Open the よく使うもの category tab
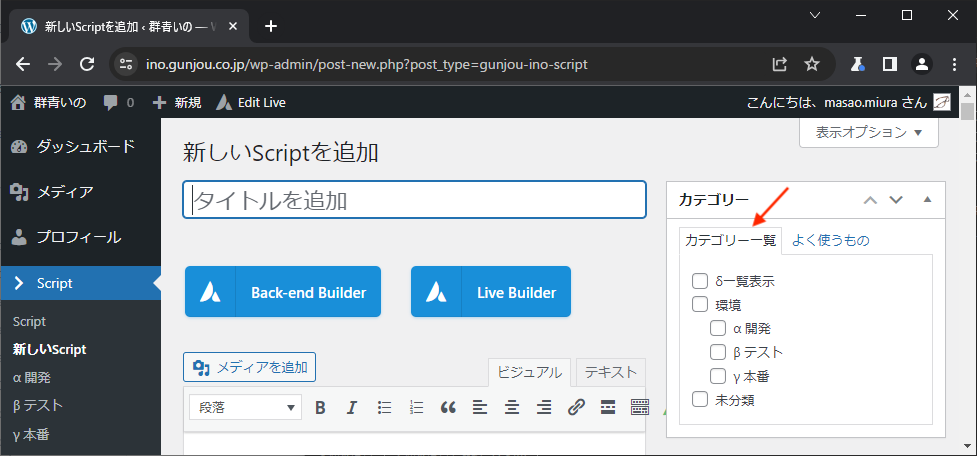Viewport: 977px width, 456px height. [x=830, y=240]
